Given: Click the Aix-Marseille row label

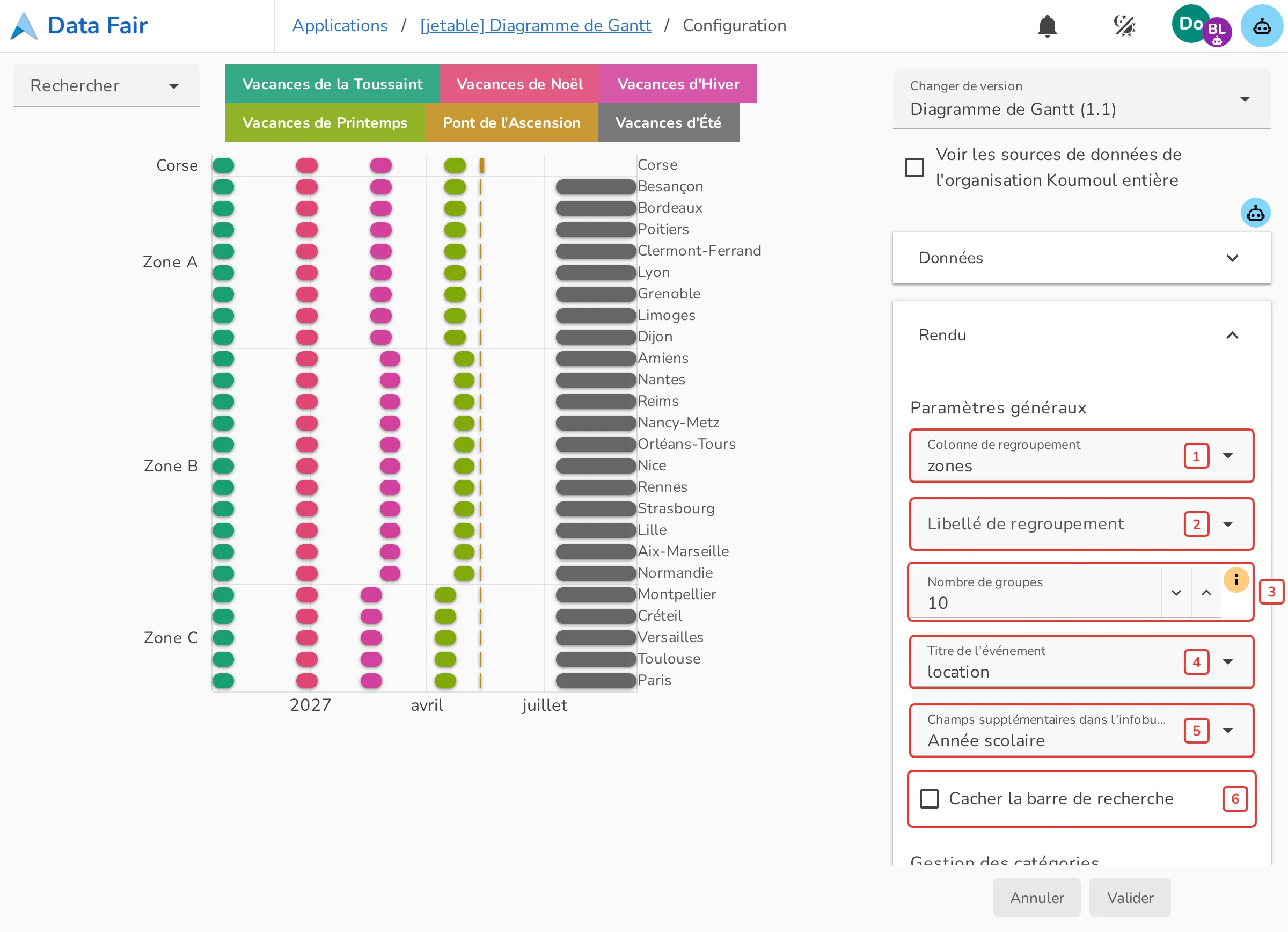Looking at the screenshot, I should point(683,551).
